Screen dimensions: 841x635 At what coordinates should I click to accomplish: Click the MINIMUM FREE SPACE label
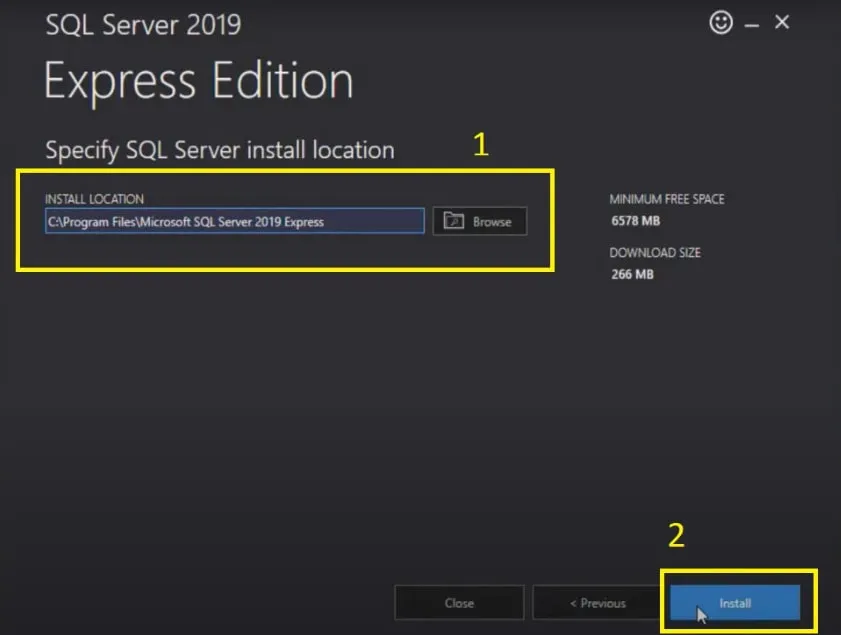click(x=666, y=199)
